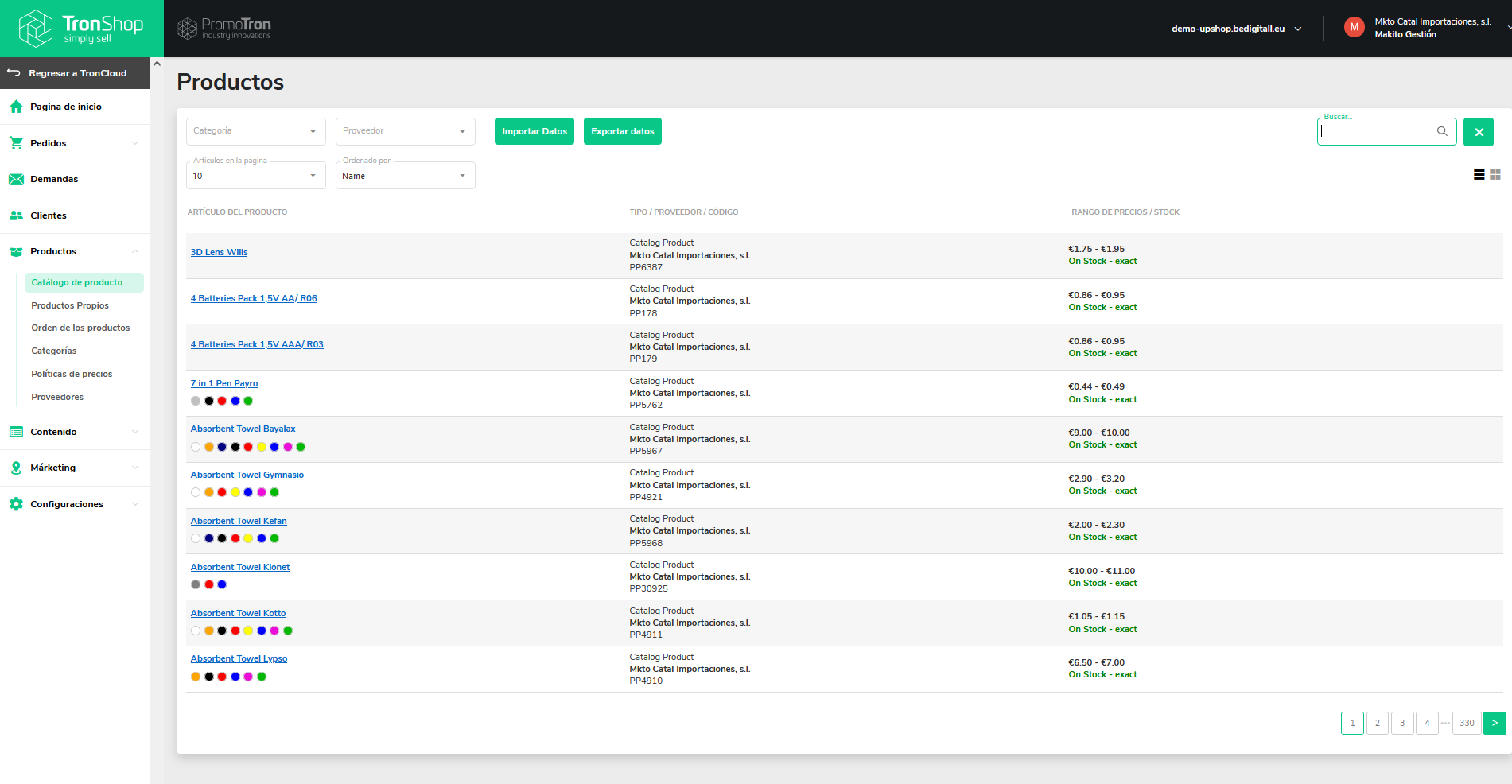Open the 3D Lens Wills product link

click(219, 252)
